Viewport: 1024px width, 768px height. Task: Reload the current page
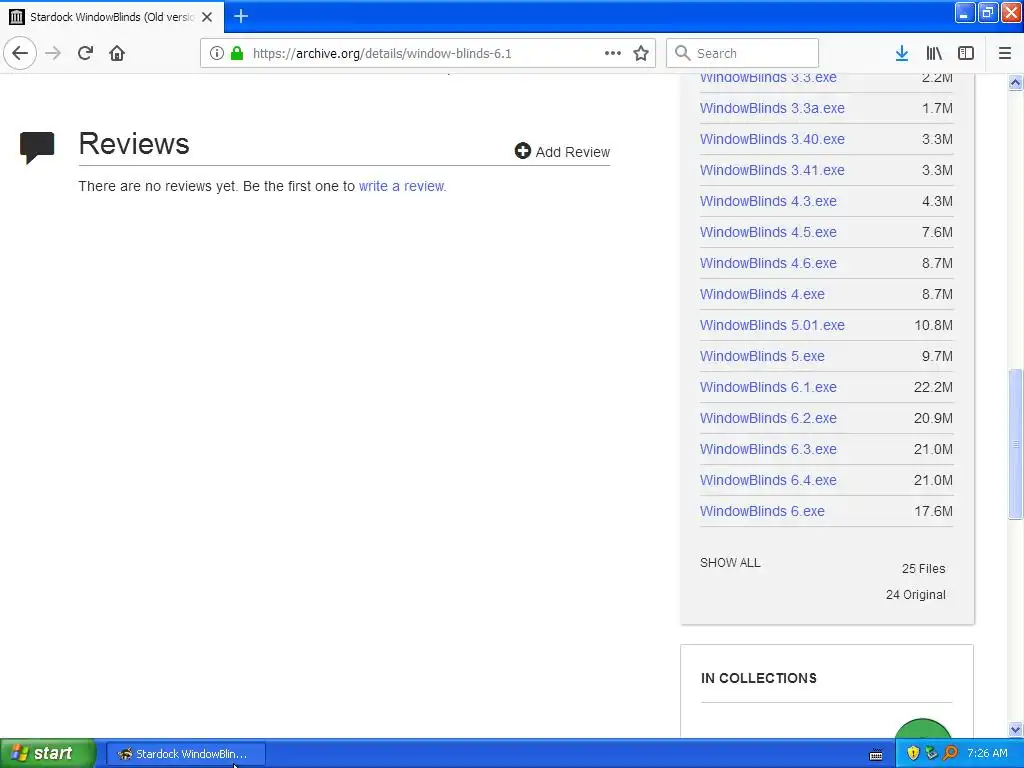point(85,53)
